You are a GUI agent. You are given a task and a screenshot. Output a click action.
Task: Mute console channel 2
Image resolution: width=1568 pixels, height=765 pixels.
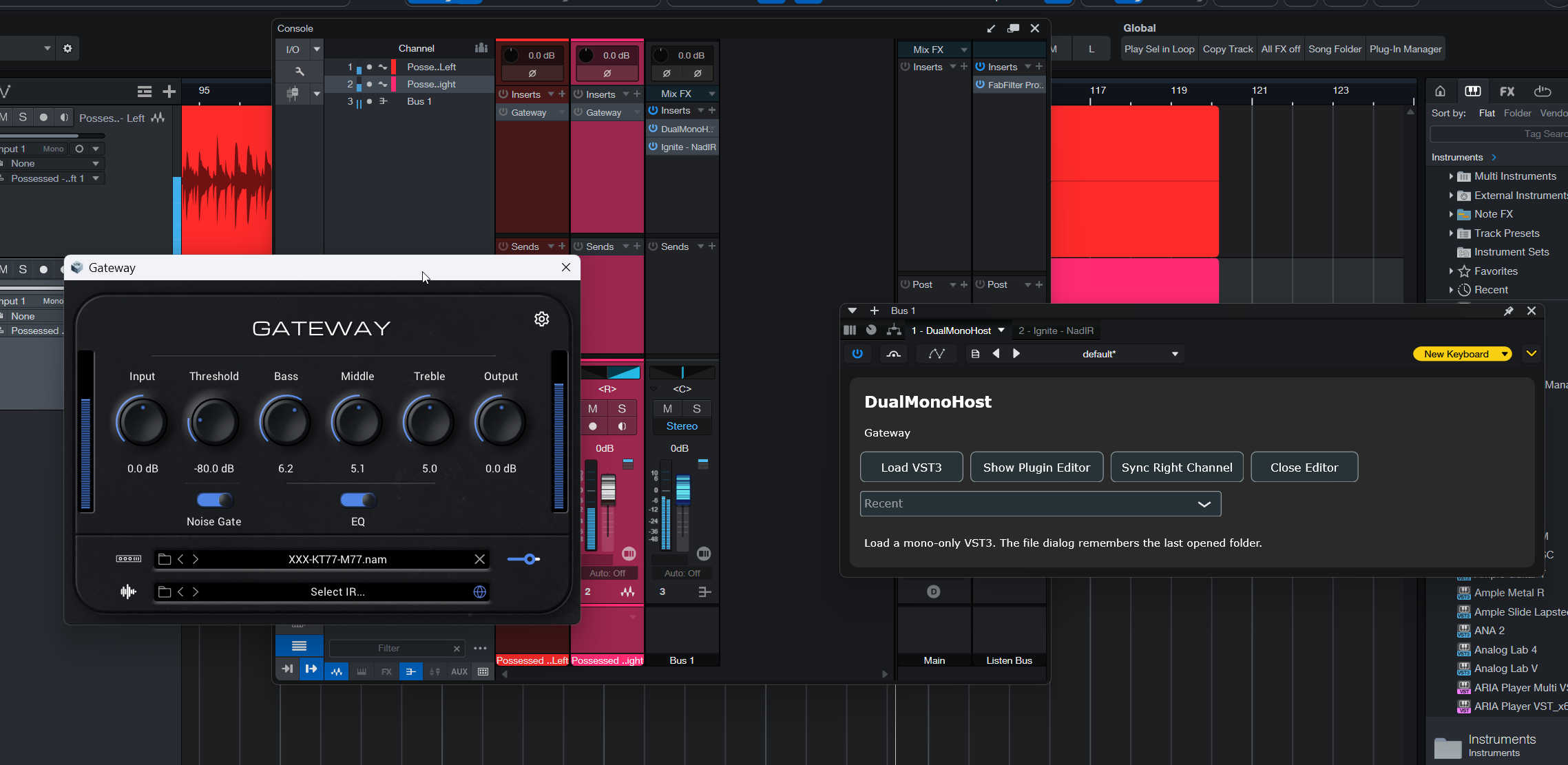[x=592, y=408]
